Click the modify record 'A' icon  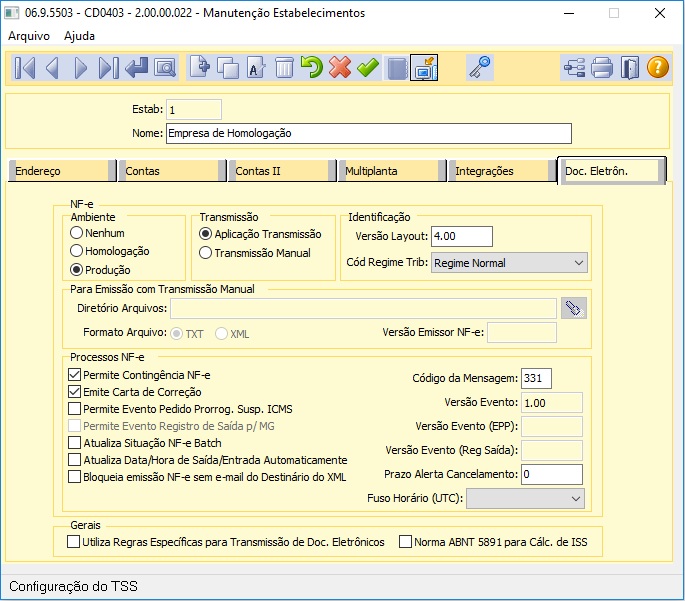coord(256,68)
